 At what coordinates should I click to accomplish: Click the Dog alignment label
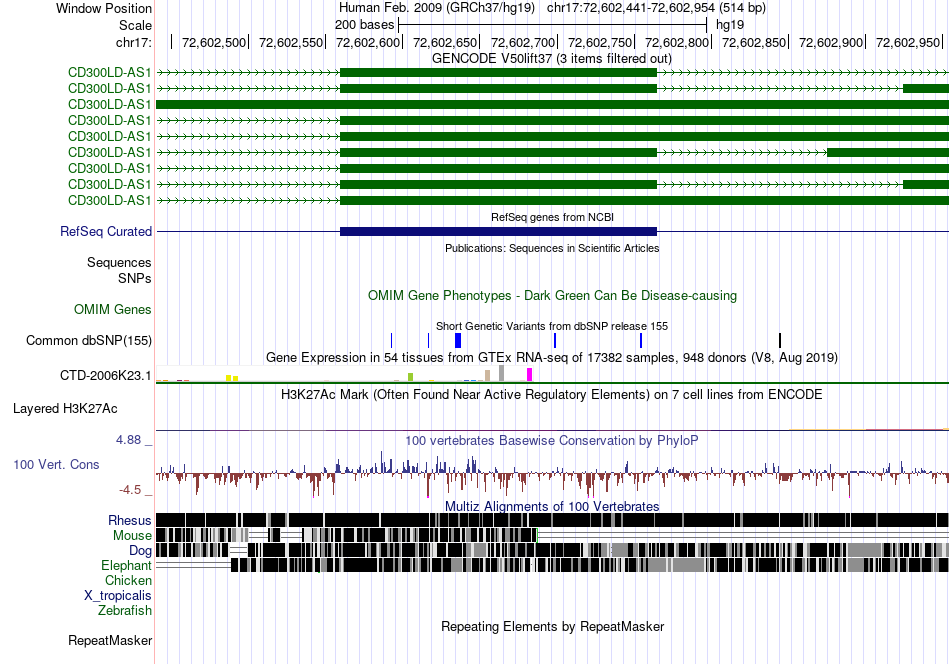[x=140, y=551]
